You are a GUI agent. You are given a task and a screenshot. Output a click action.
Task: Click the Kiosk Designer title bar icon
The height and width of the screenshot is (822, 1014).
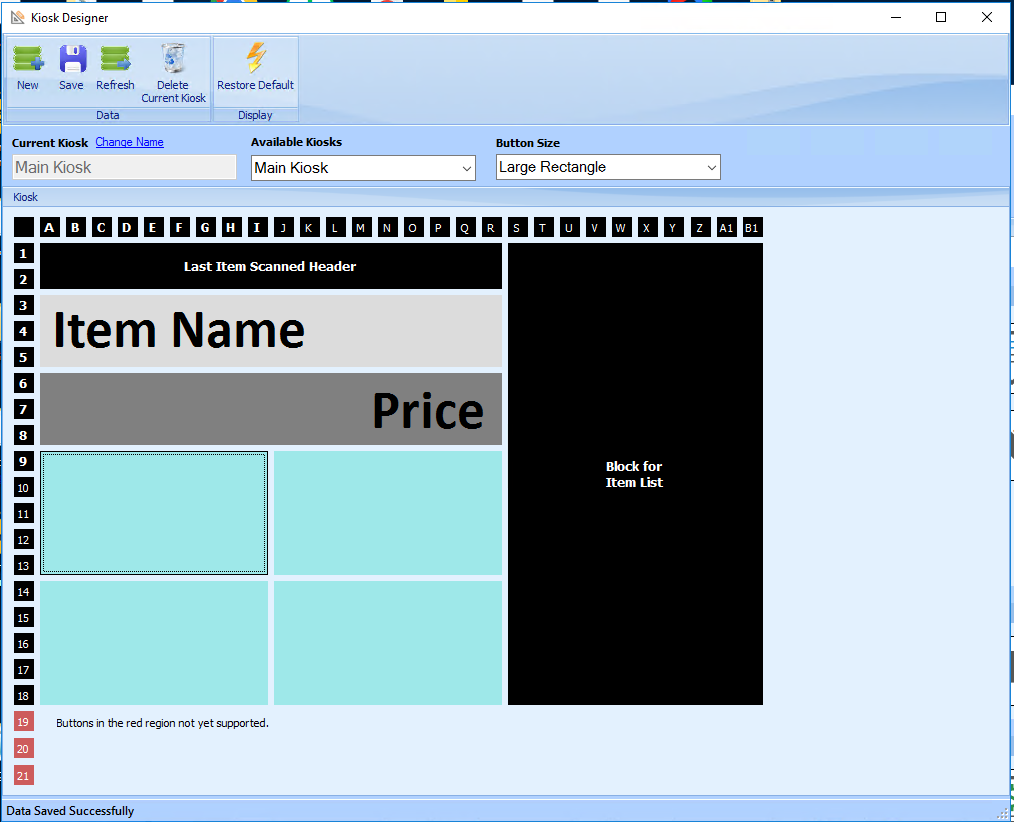(17, 17)
